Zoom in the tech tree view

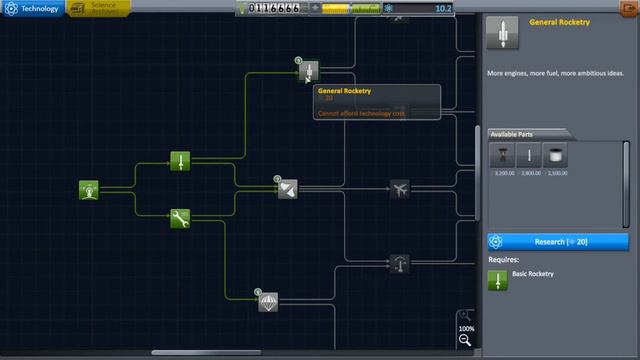465,316
